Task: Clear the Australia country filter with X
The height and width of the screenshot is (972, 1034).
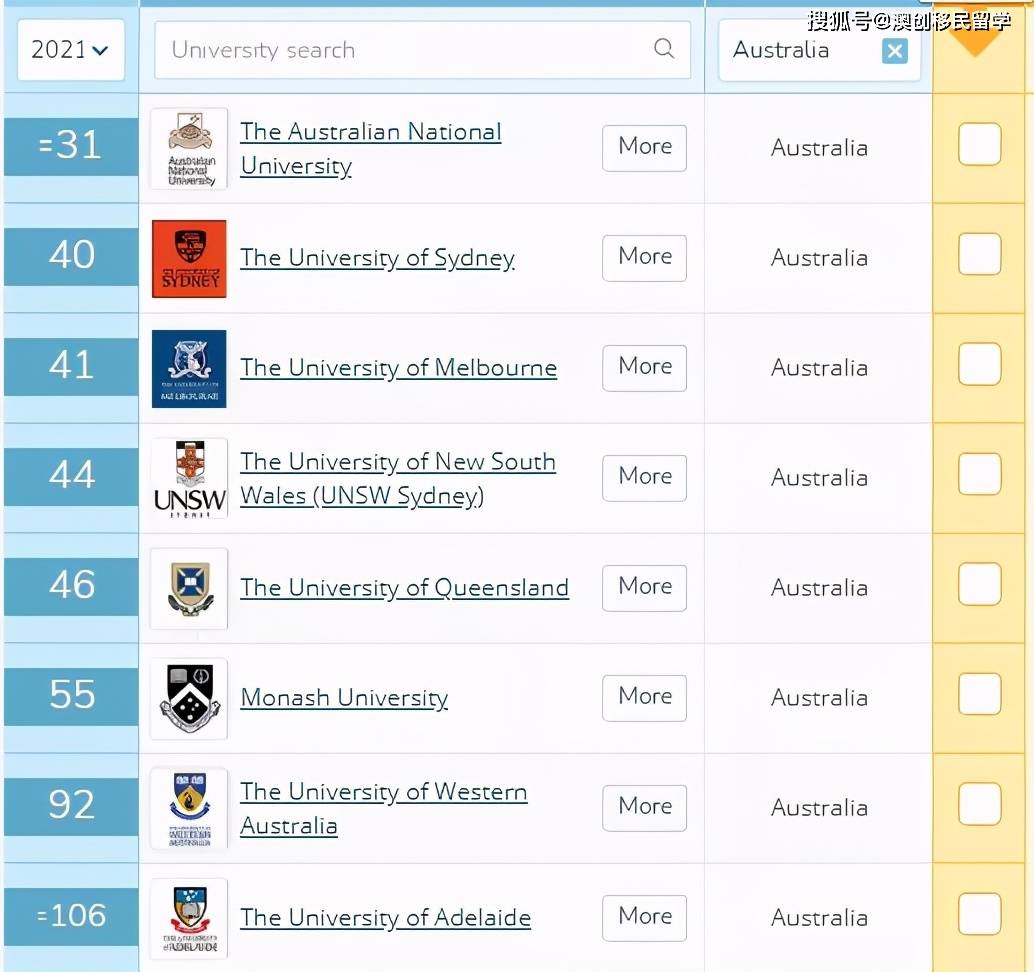Action: (895, 51)
